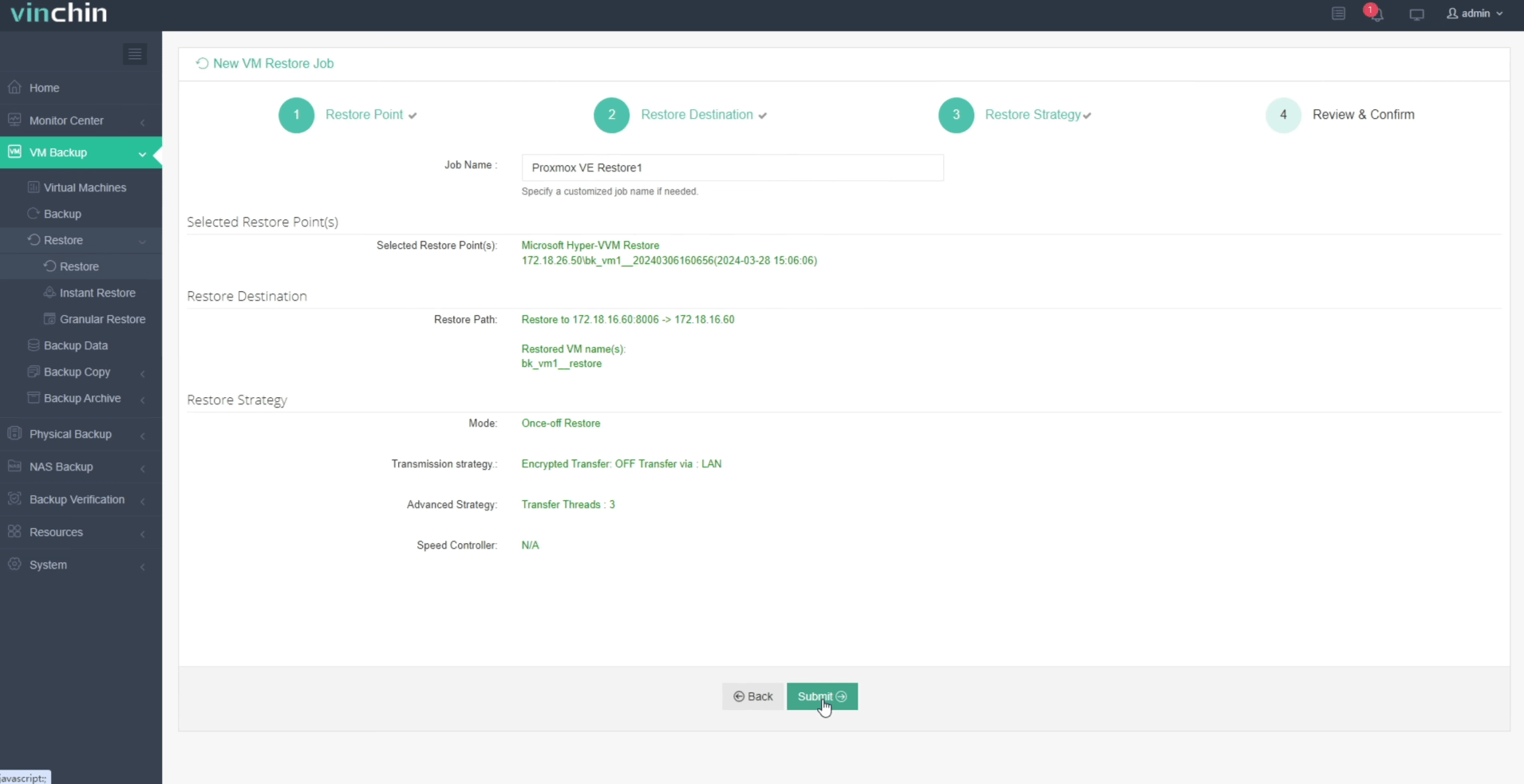Select the highlighted Restore sub-item
The image size is (1524, 784).
click(81, 266)
